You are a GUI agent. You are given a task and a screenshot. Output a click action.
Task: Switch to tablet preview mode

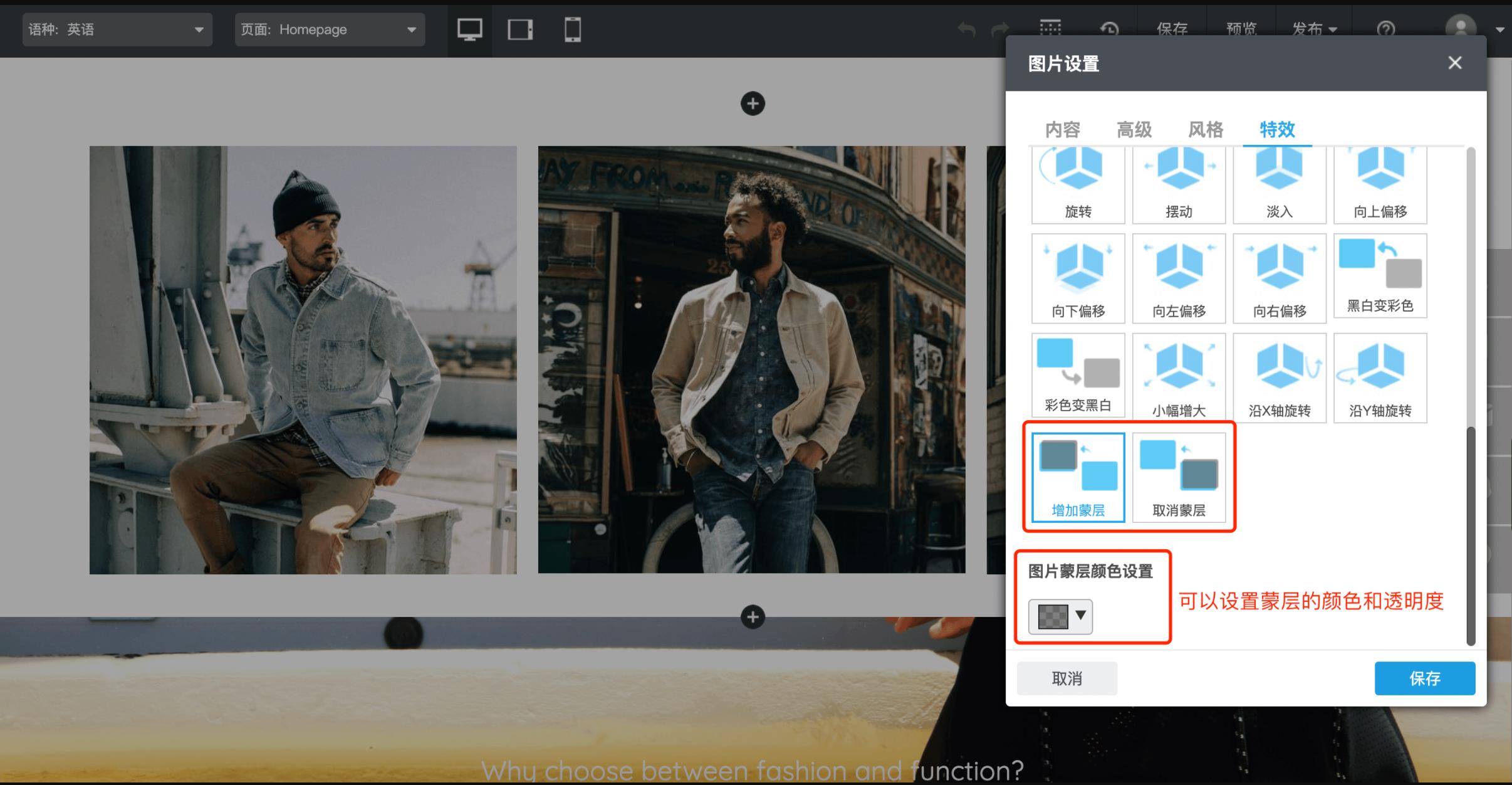point(520,29)
